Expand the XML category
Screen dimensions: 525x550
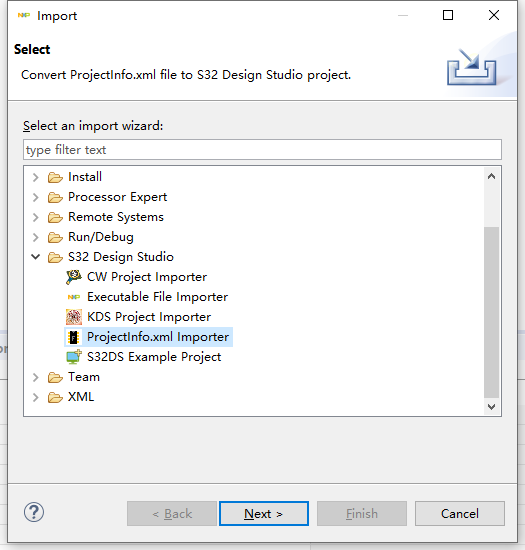35,397
